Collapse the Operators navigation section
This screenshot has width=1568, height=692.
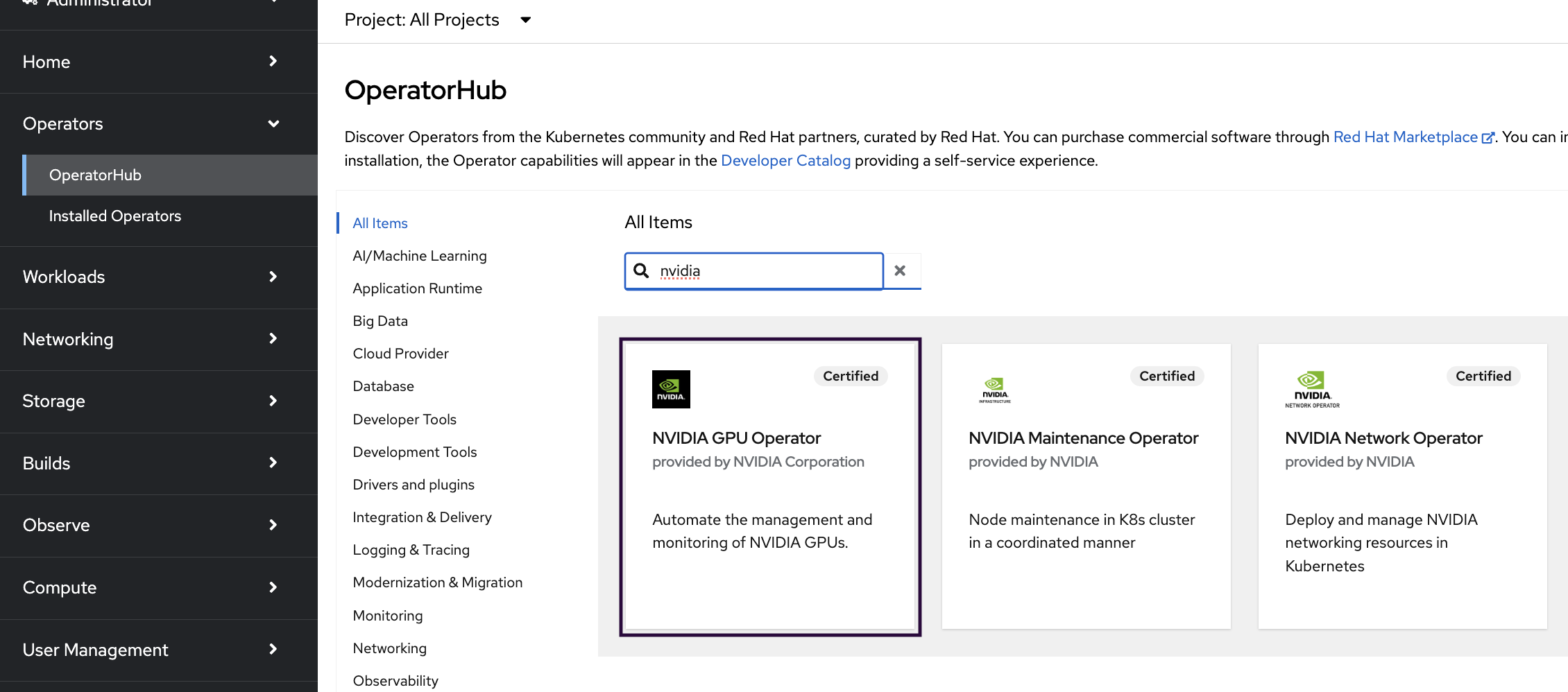(273, 124)
